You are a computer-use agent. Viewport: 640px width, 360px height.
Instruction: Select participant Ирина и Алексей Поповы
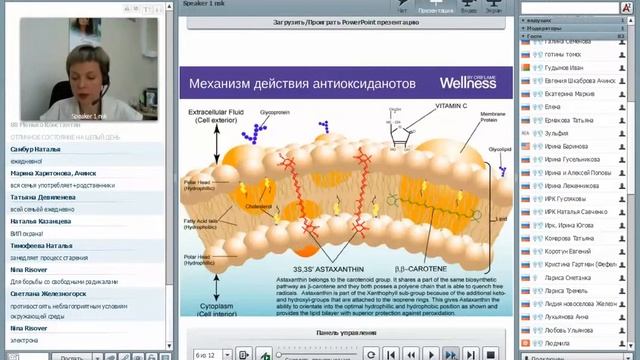578,173
